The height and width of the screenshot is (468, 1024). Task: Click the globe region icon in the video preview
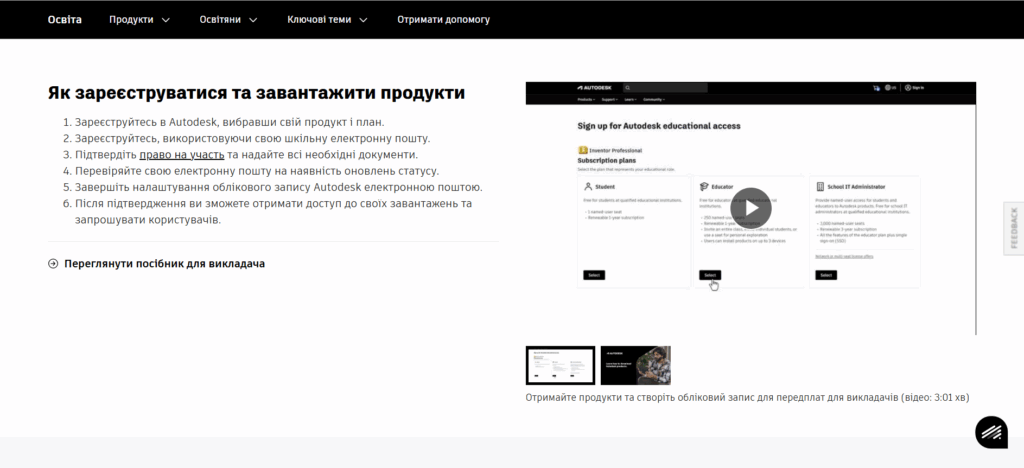point(889,88)
